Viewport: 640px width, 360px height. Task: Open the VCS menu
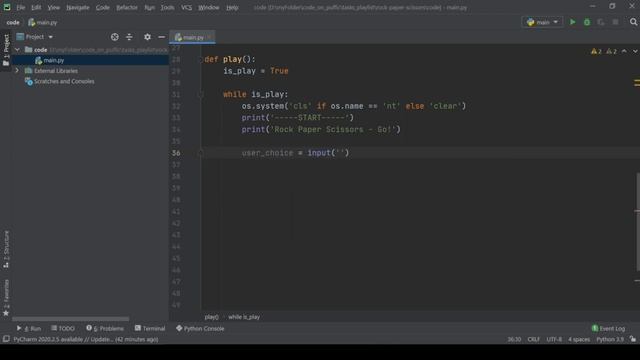187,7
